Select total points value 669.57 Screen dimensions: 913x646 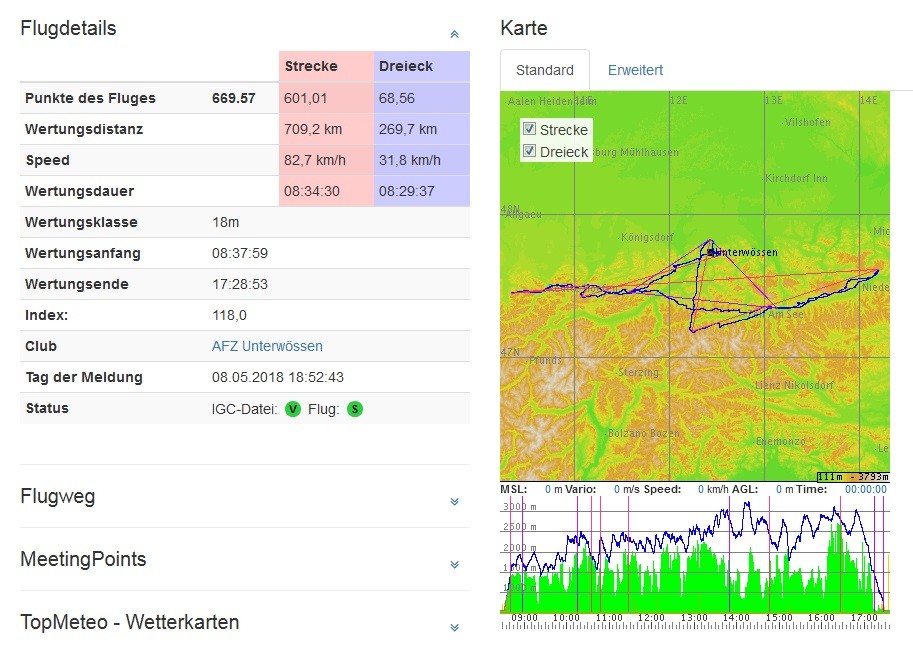233,98
